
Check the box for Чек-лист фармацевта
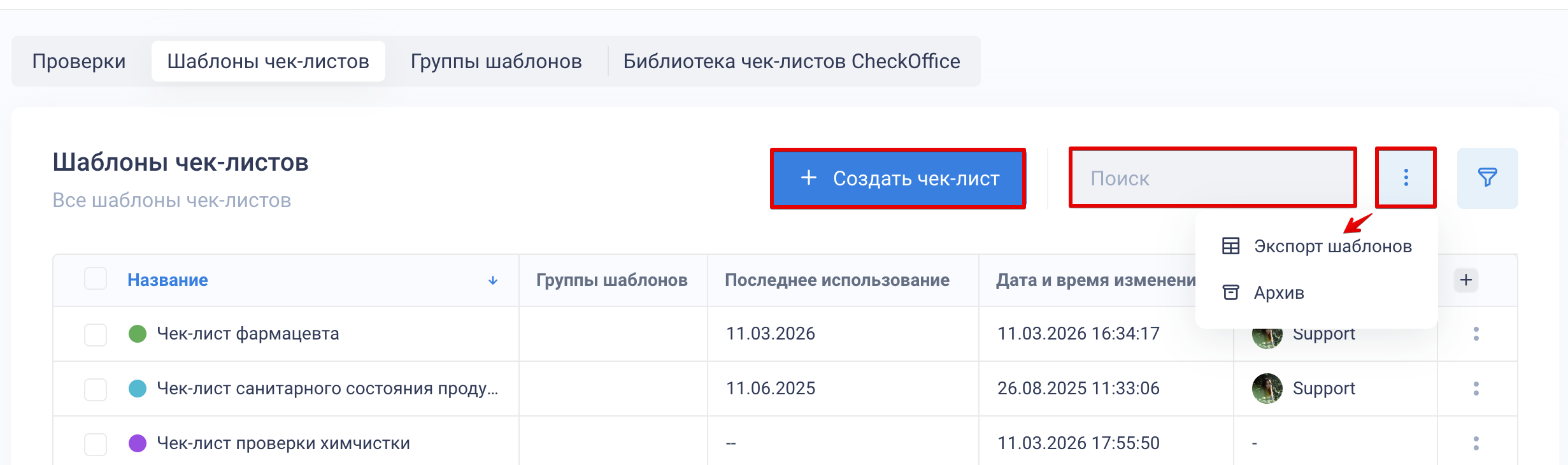[x=96, y=334]
